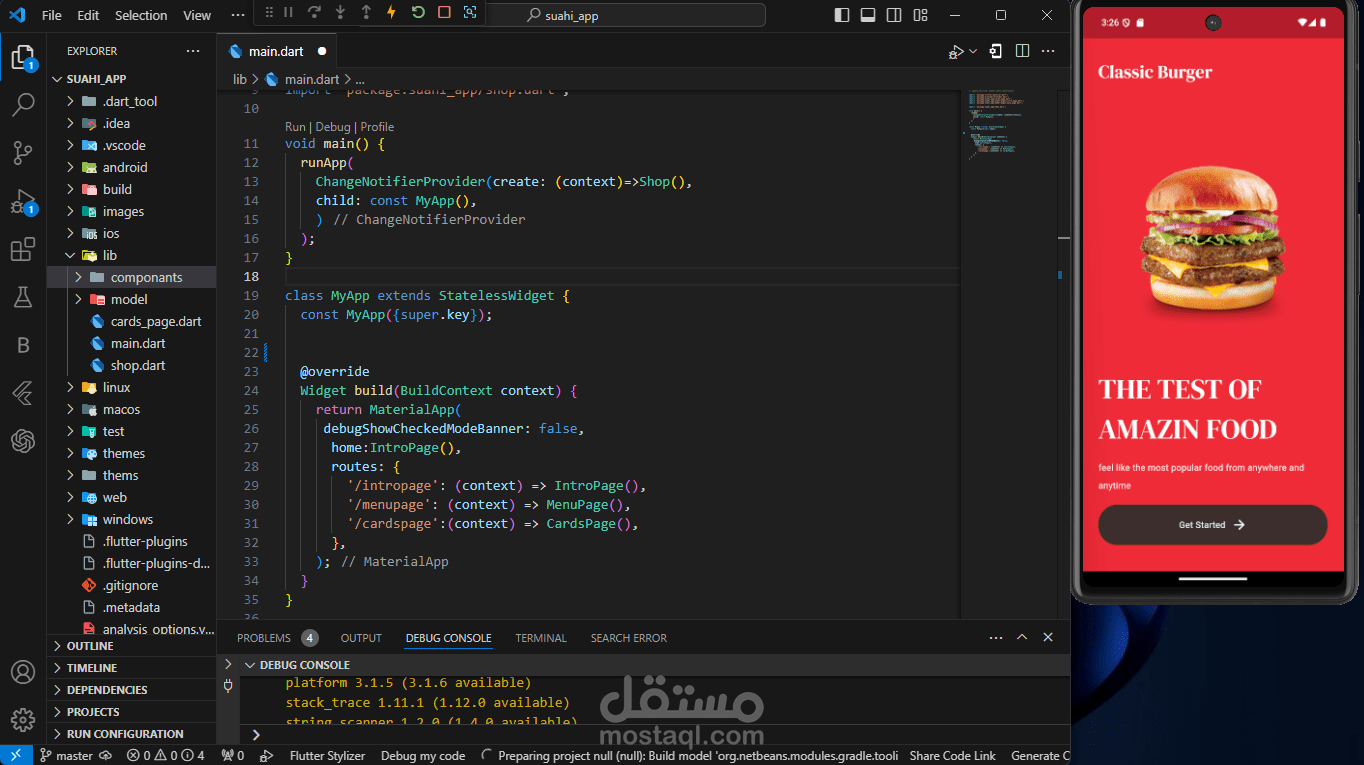Open Customize Layout icon in title bar
Viewport: 1364px width, 765px height.
pyautogui.click(x=921, y=15)
